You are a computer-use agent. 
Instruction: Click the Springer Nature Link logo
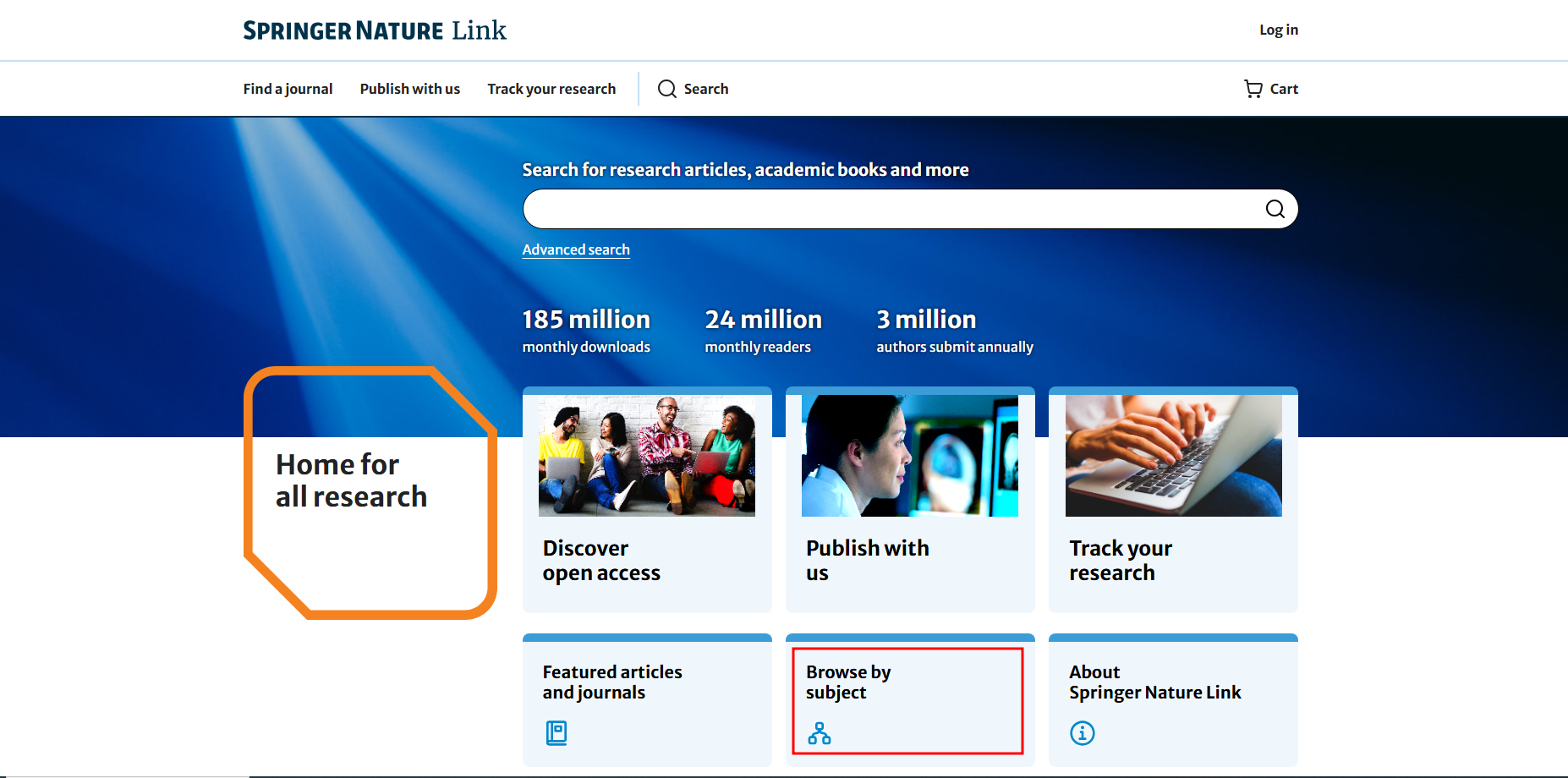point(375,30)
